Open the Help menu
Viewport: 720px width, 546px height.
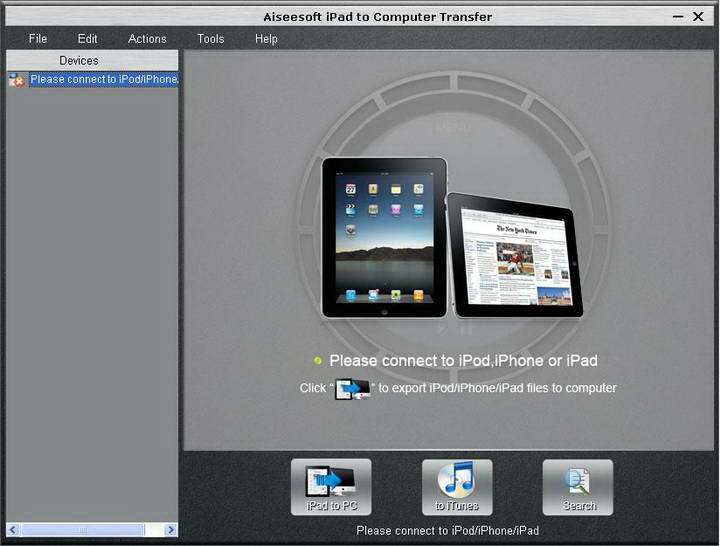266,39
